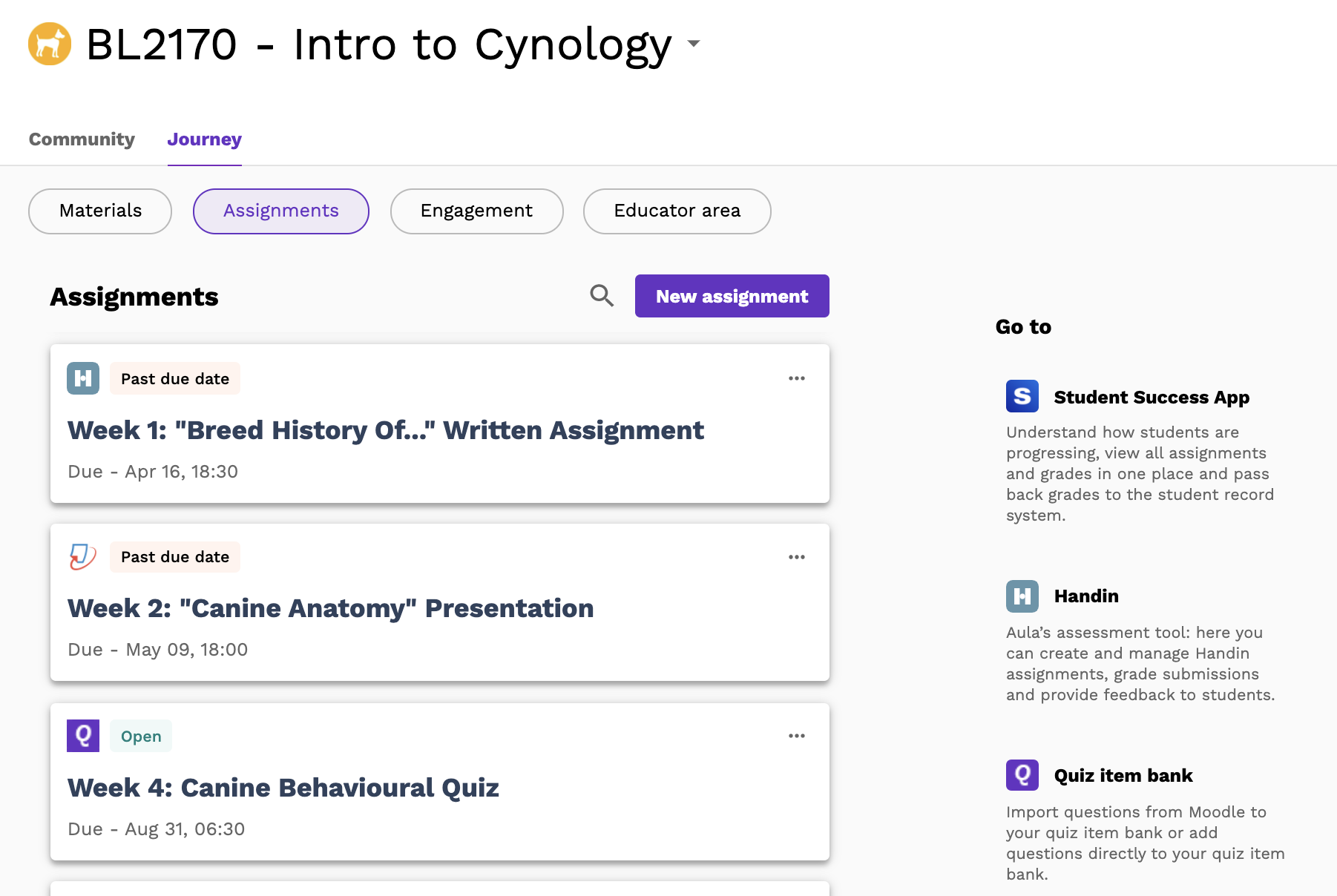
Task: Click the Past due date badge on Week 1
Action: coord(175,378)
